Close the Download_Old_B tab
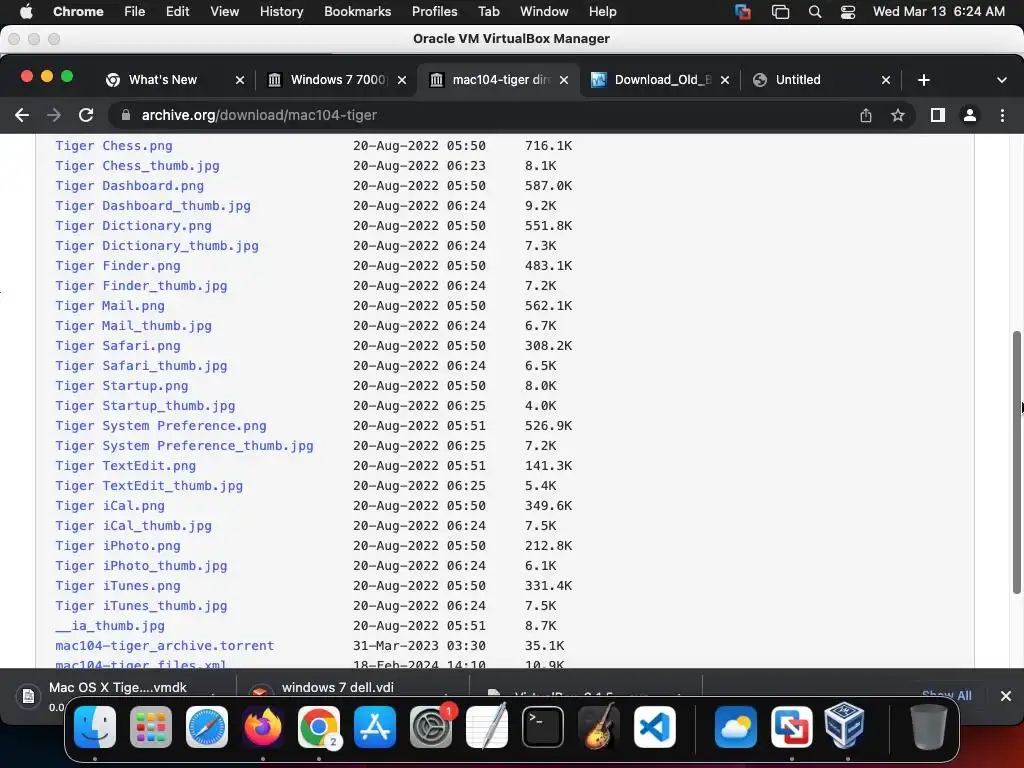Image resolution: width=1024 pixels, height=768 pixels. (725, 80)
